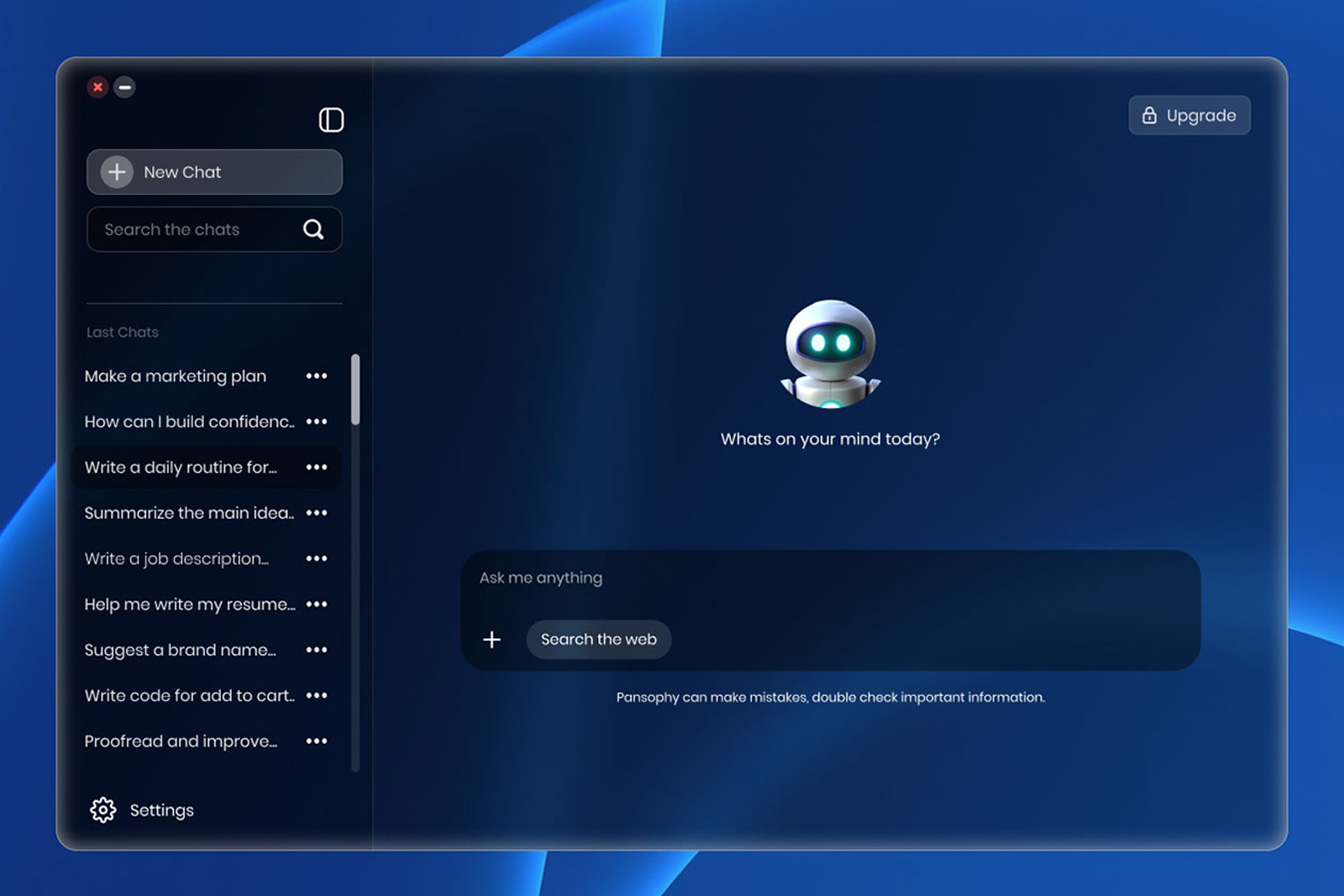Select the chat How can I build confidence
The width and height of the screenshot is (1344, 896).
pyautogui.click(x=186, y=421)
